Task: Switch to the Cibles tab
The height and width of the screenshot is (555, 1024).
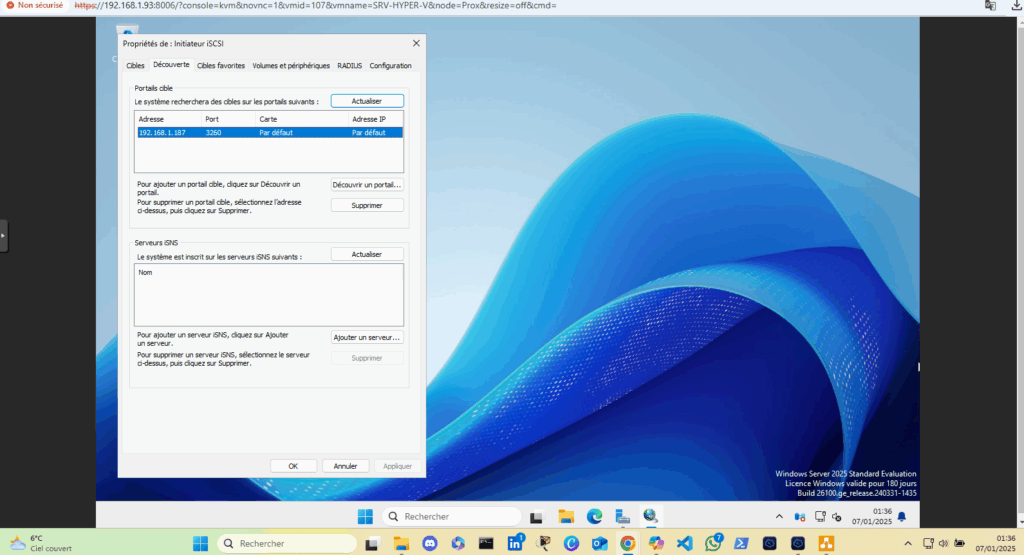Action: pos(135,65)
